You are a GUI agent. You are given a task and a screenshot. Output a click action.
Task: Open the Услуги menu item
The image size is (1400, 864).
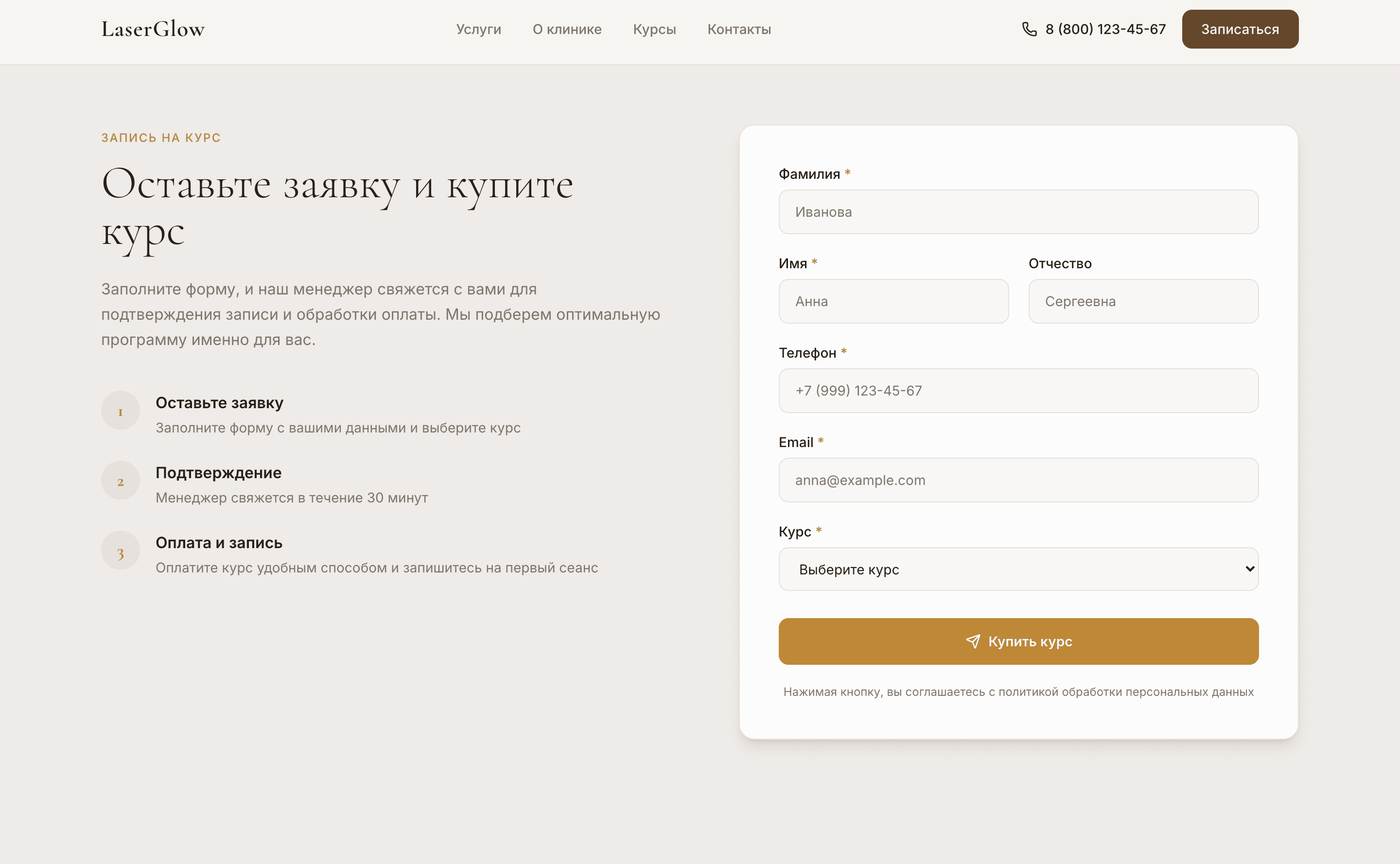click(x=478, y=29)
